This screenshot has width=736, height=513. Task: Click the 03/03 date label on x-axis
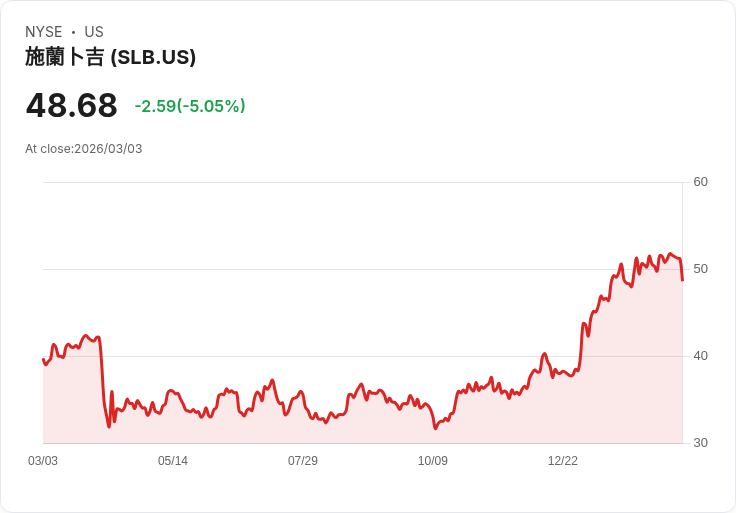(x=43, y=461)
